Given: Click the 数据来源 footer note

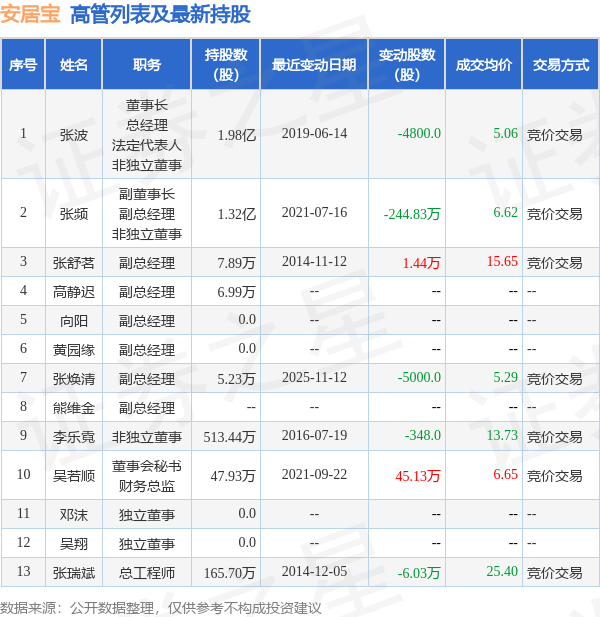Looking at the screenshot, I should click(x=161, y=608).
